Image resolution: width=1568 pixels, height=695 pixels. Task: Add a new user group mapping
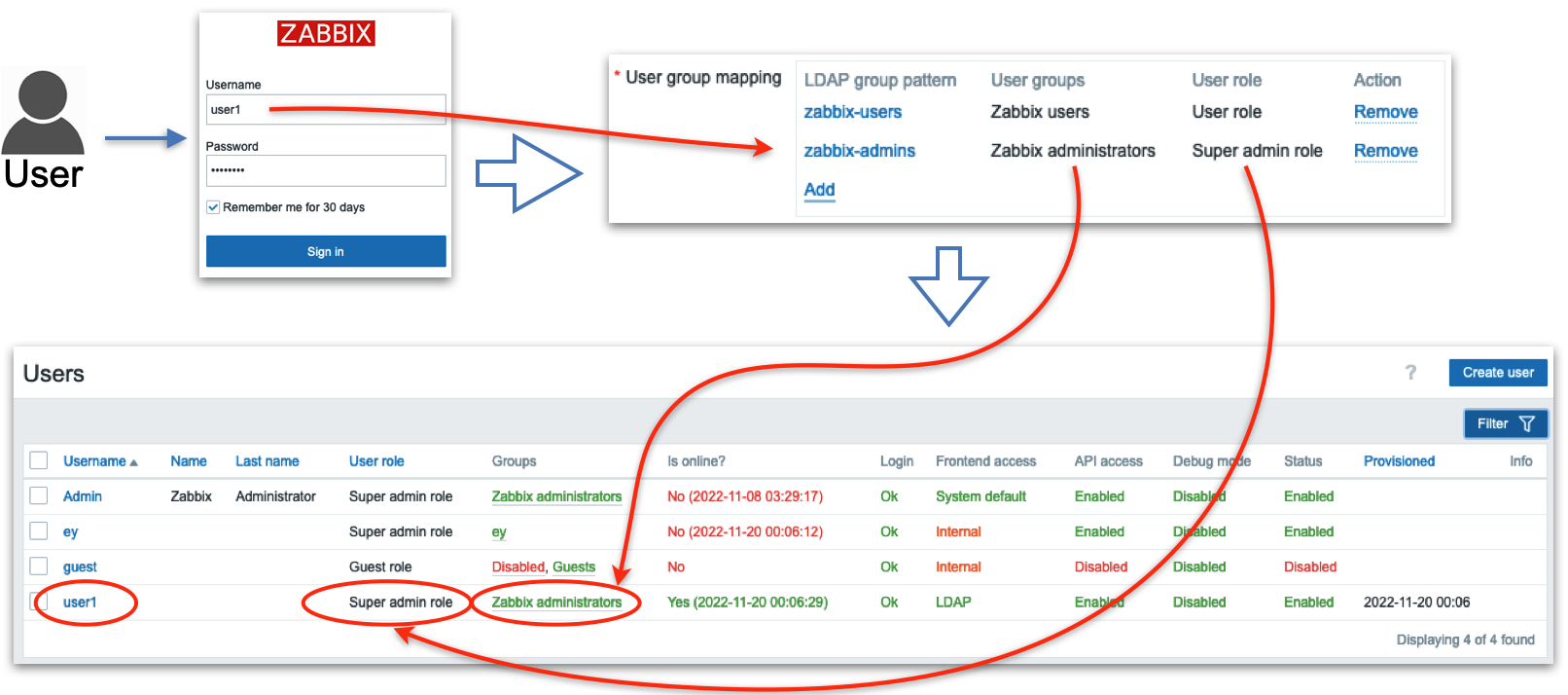(x=819, y=190)
